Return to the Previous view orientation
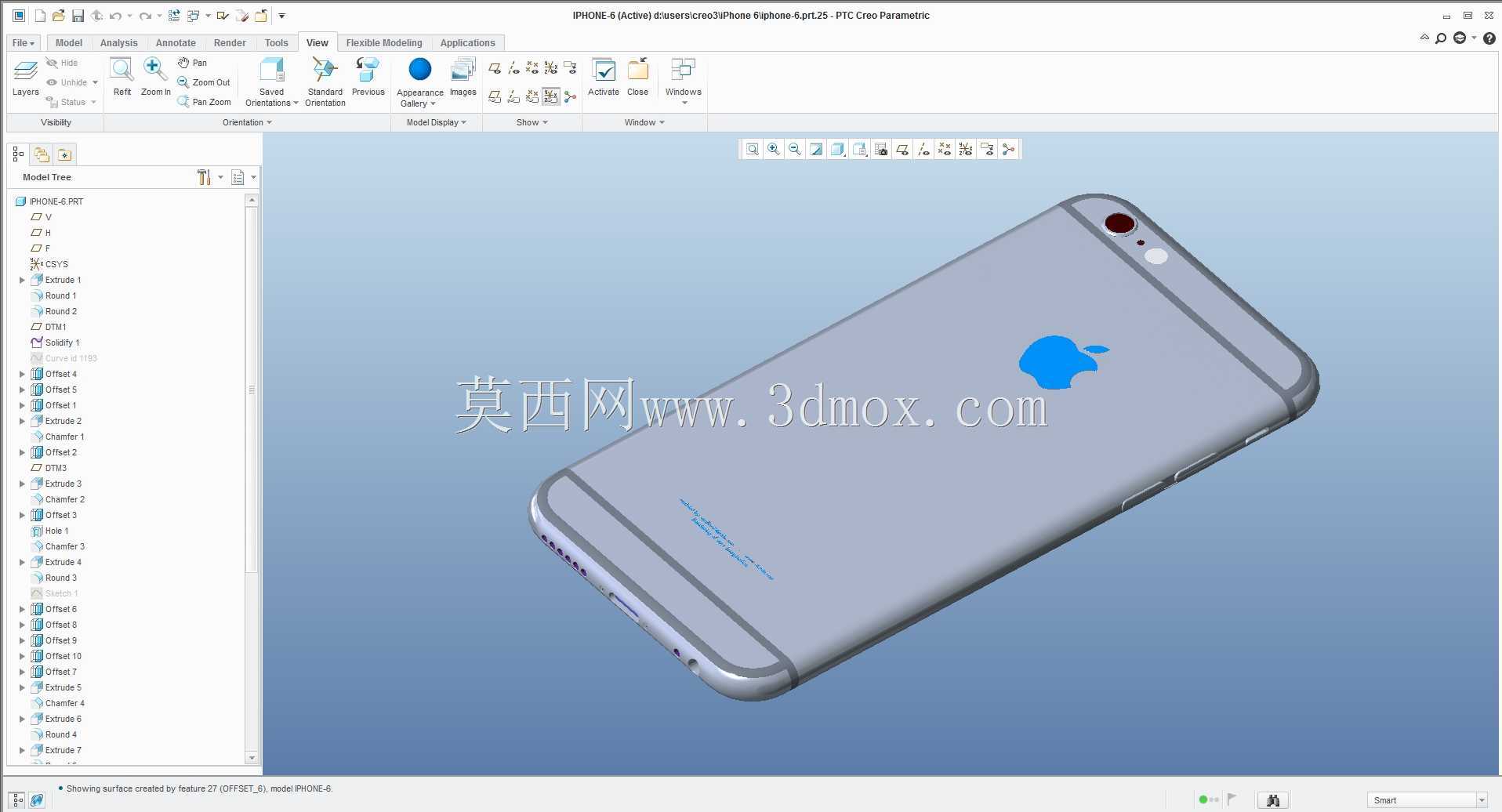This screenshot has height=812, width=1502. (x=368, y=77)
